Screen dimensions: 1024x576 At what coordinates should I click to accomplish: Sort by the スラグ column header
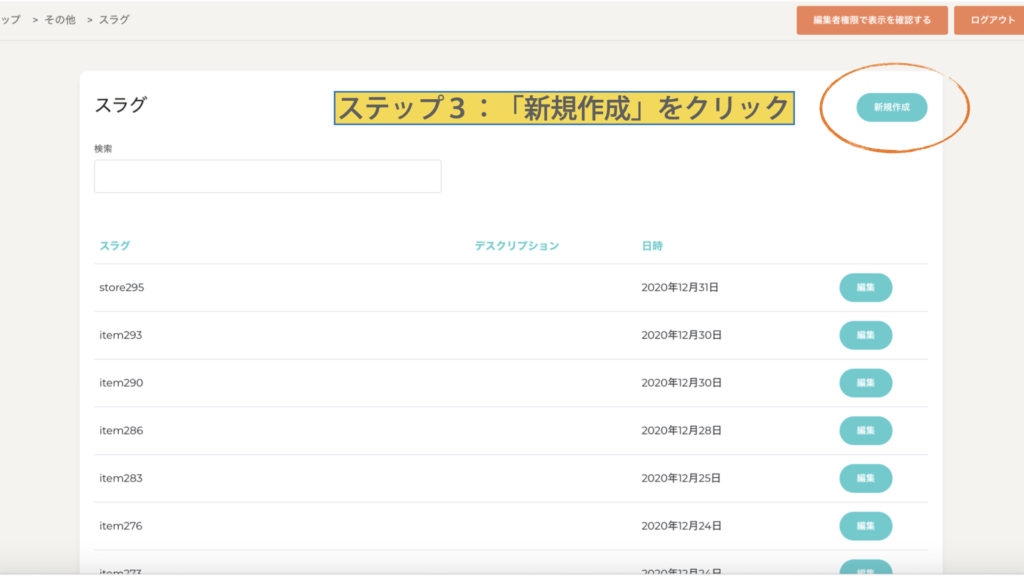pyautogui.click(x=114, y=245)
